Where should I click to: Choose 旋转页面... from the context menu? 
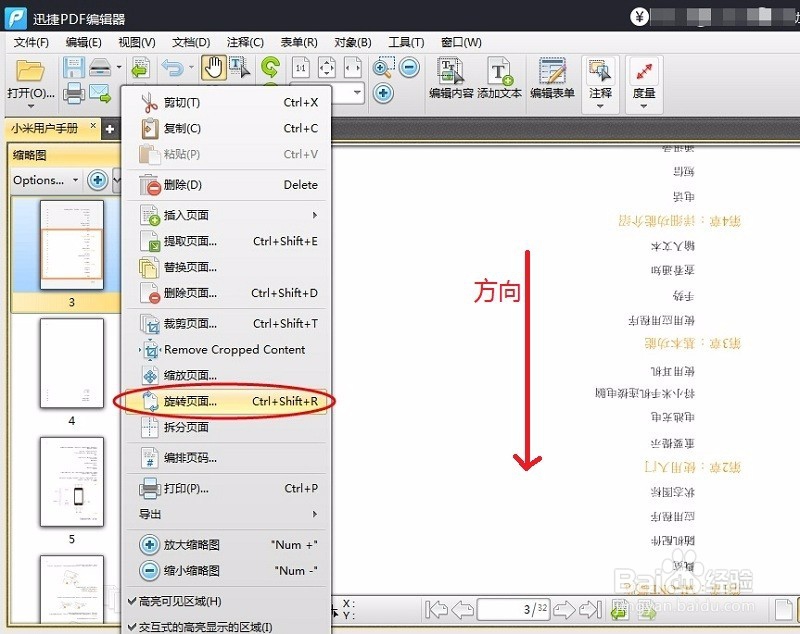pyautogui.click(x=226, y=401)
